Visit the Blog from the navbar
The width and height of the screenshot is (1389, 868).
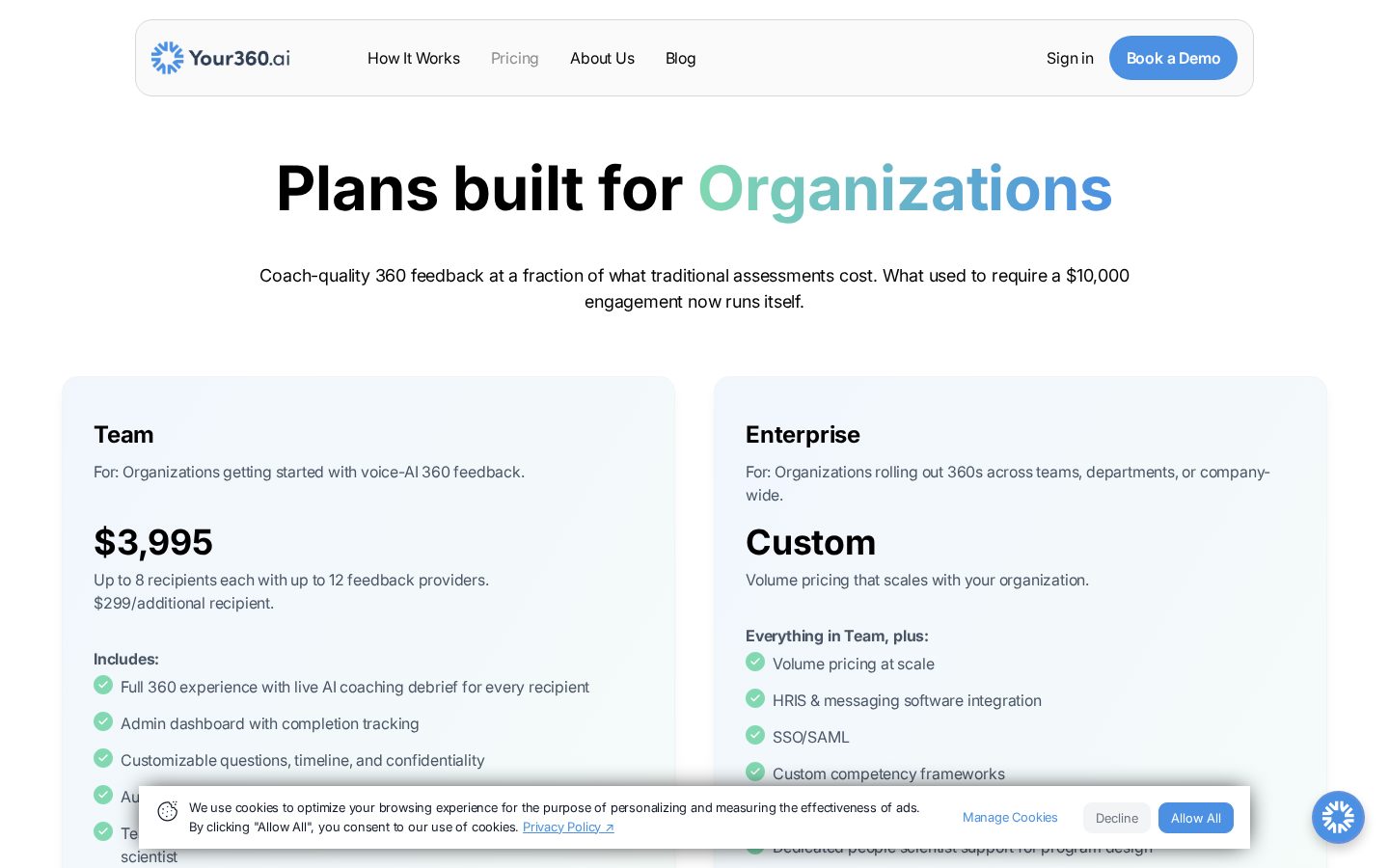pos(681,58)
